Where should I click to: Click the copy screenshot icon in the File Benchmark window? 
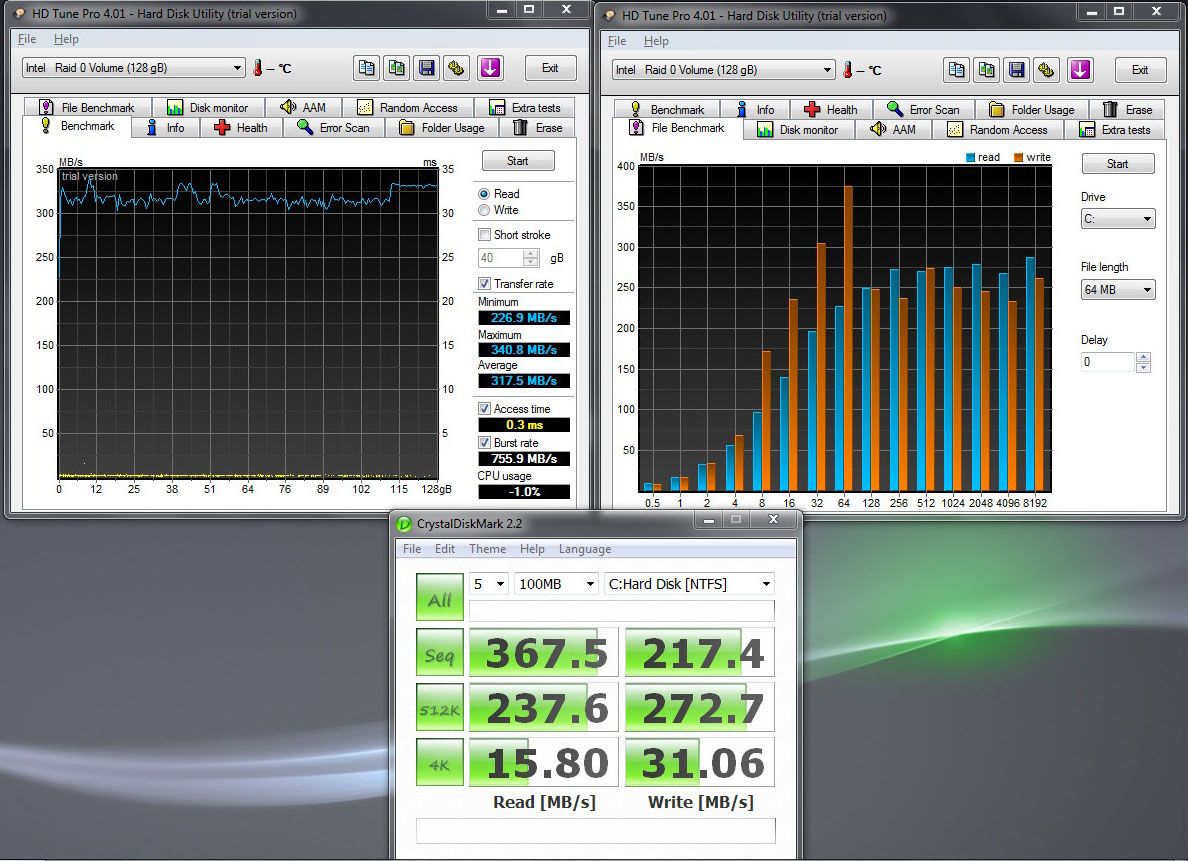click(x=987, y=70)
